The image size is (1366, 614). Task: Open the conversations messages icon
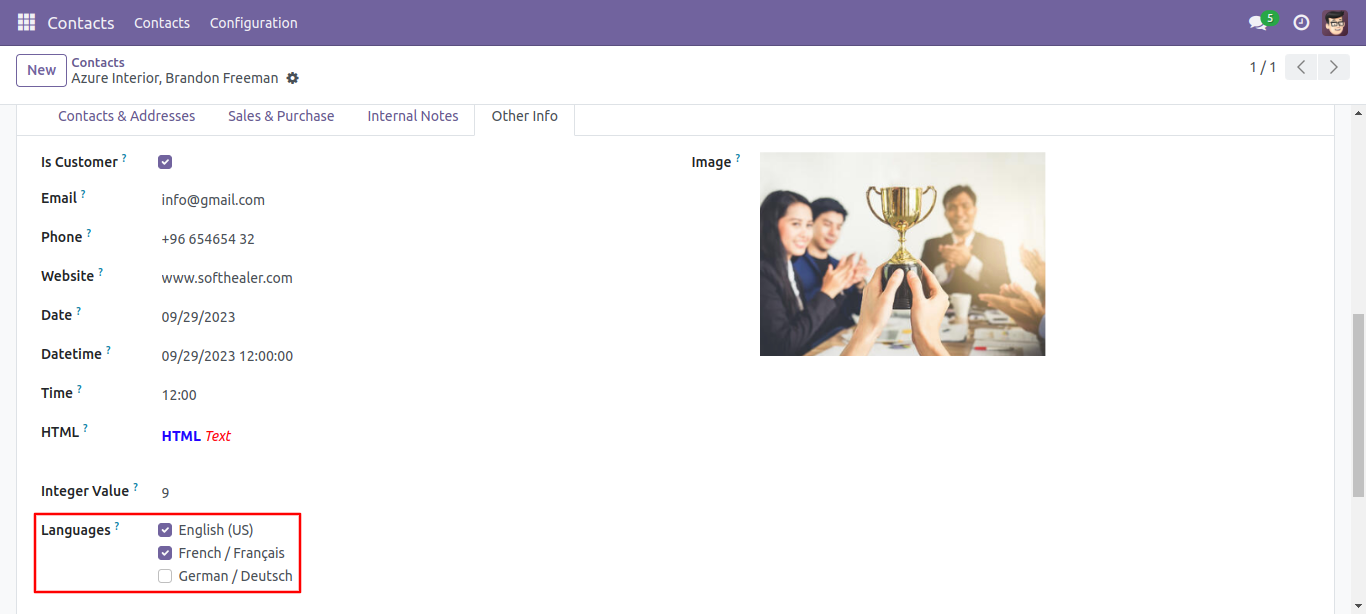pyautogui.click(x=1258, y=22)
